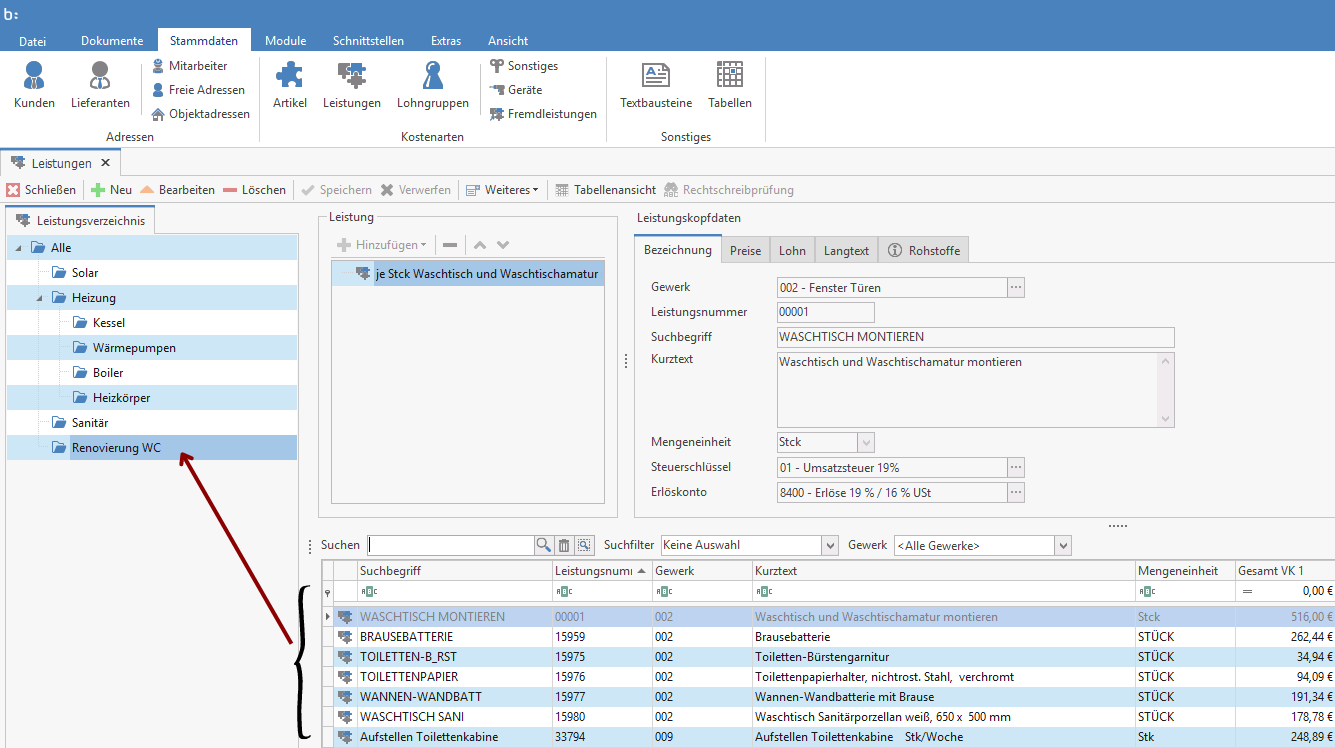Select the Renovierung WC folder

click(115, 447)
